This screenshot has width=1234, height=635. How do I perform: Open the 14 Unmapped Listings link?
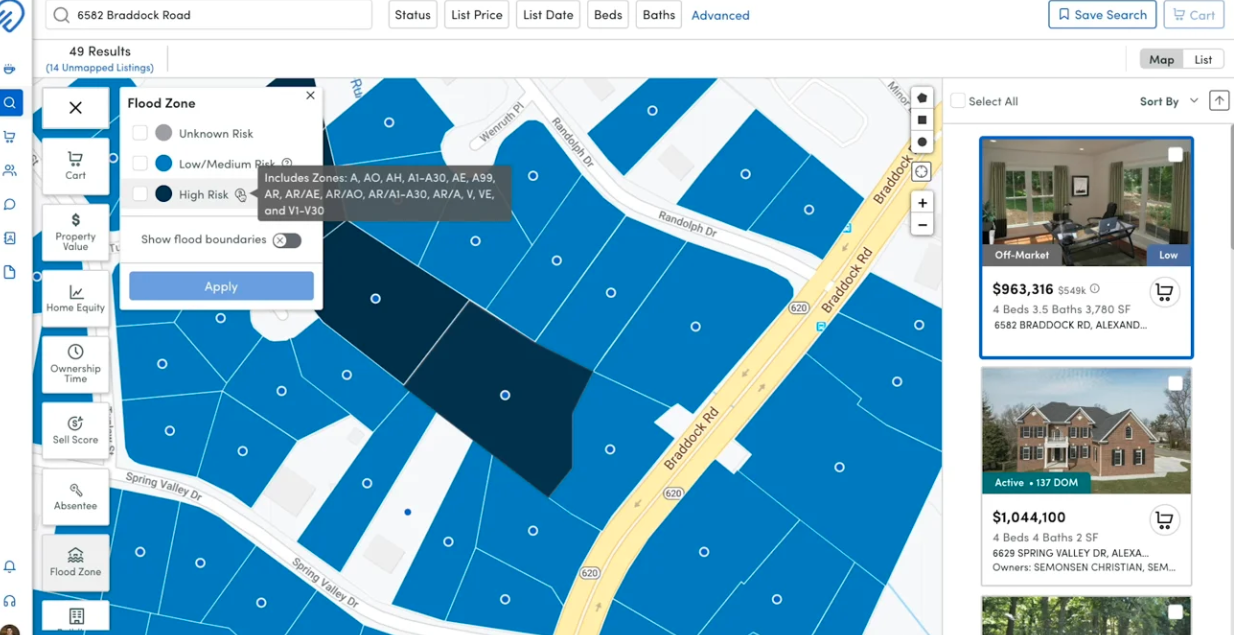(100, 68)
